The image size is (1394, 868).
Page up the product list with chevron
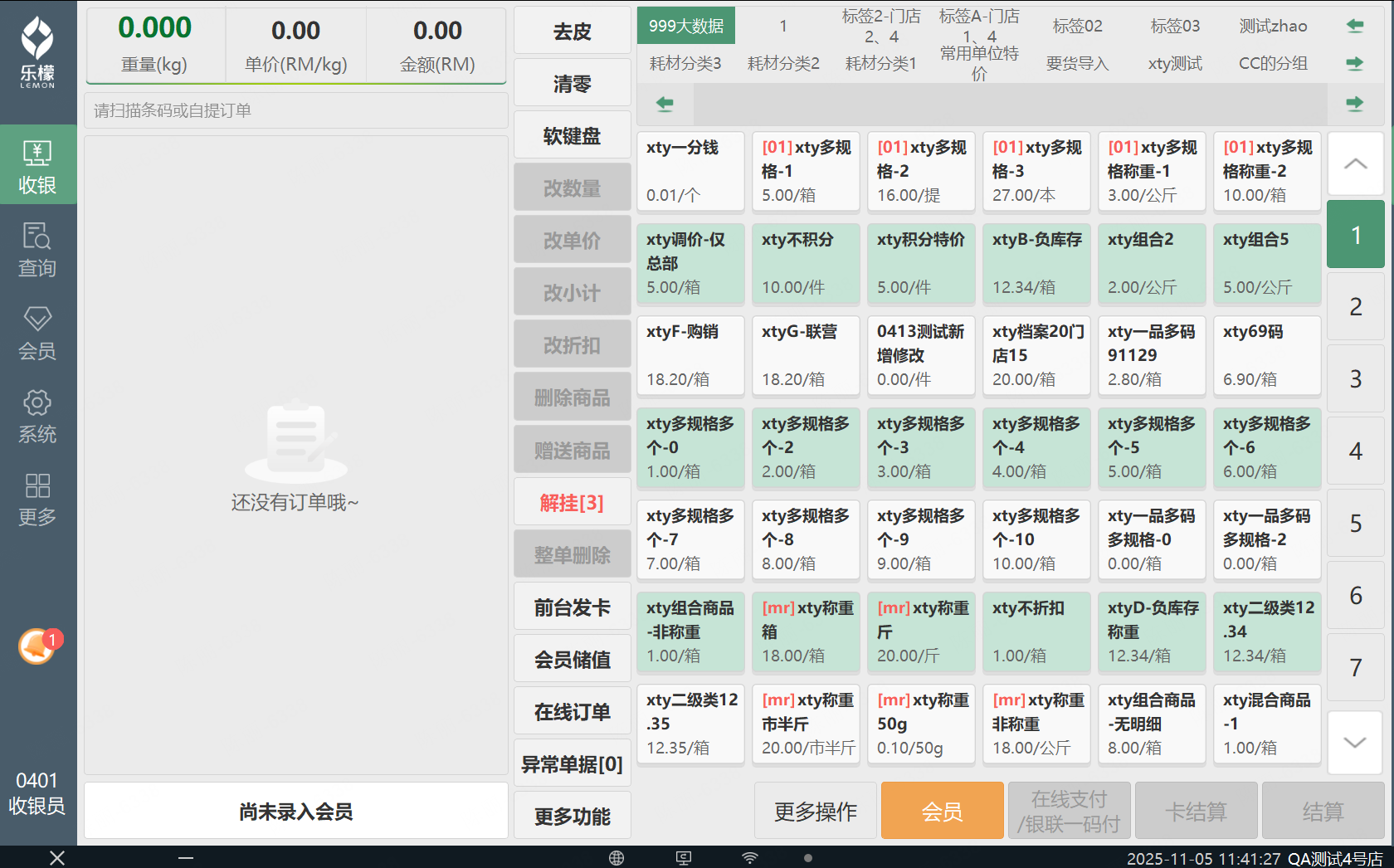1355,163
